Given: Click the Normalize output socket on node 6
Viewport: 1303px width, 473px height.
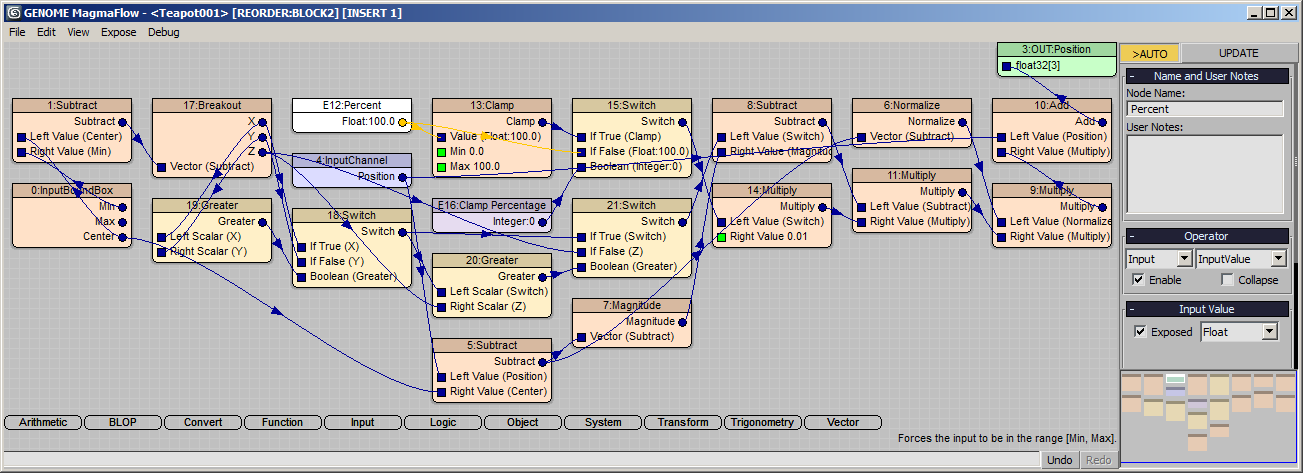Looking at the screenshot, I should click(962, 122).
